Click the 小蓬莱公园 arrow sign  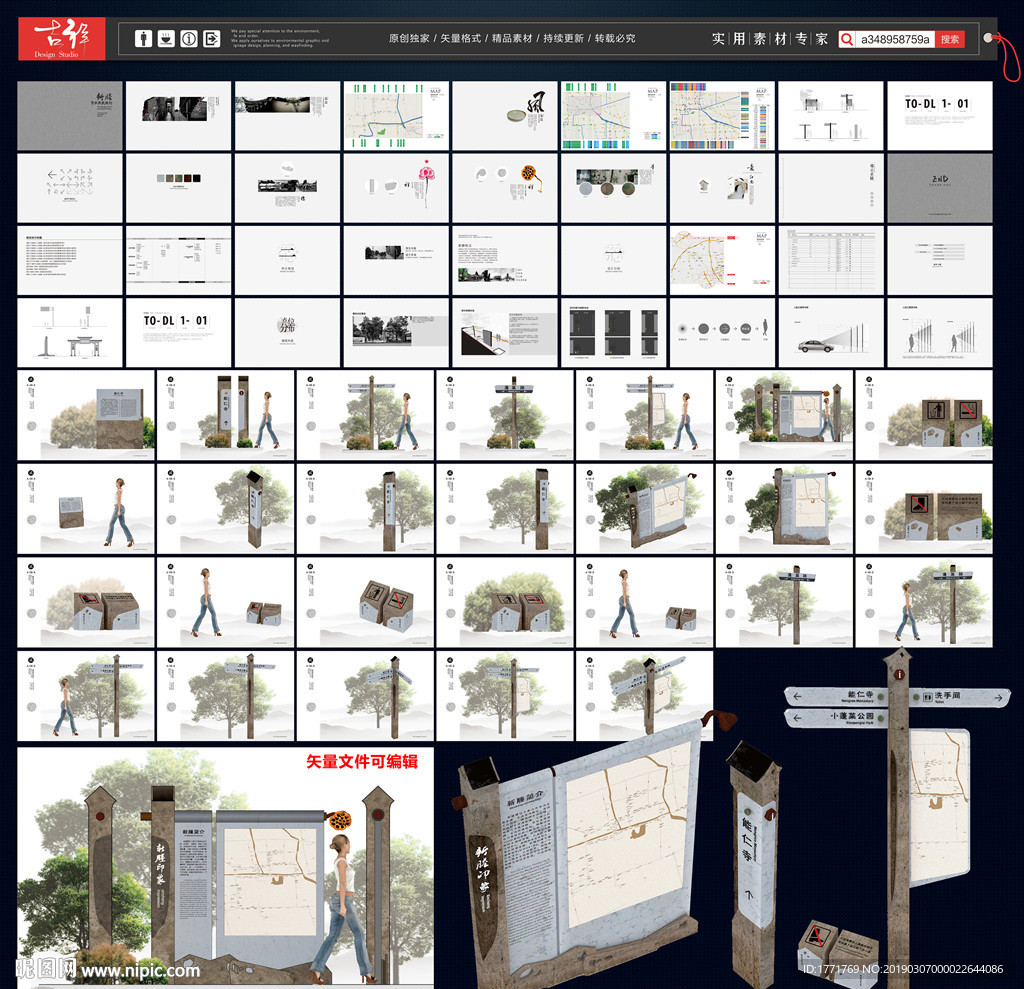point(837,718)
